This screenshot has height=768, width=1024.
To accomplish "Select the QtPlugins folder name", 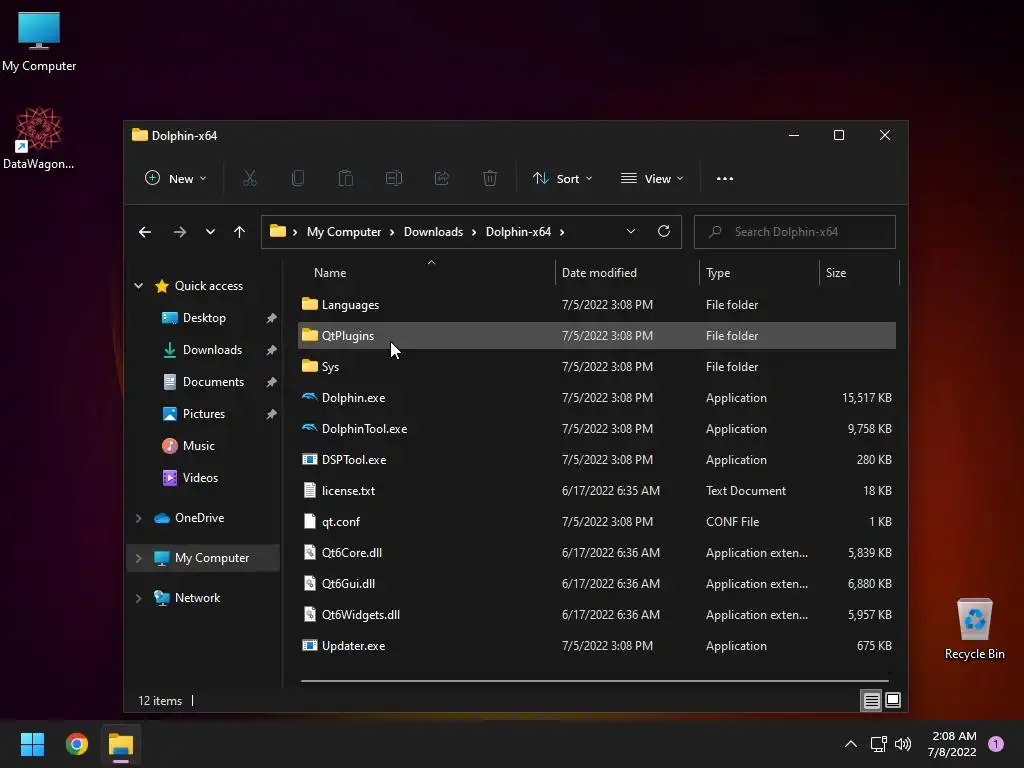I will (348, 336).
